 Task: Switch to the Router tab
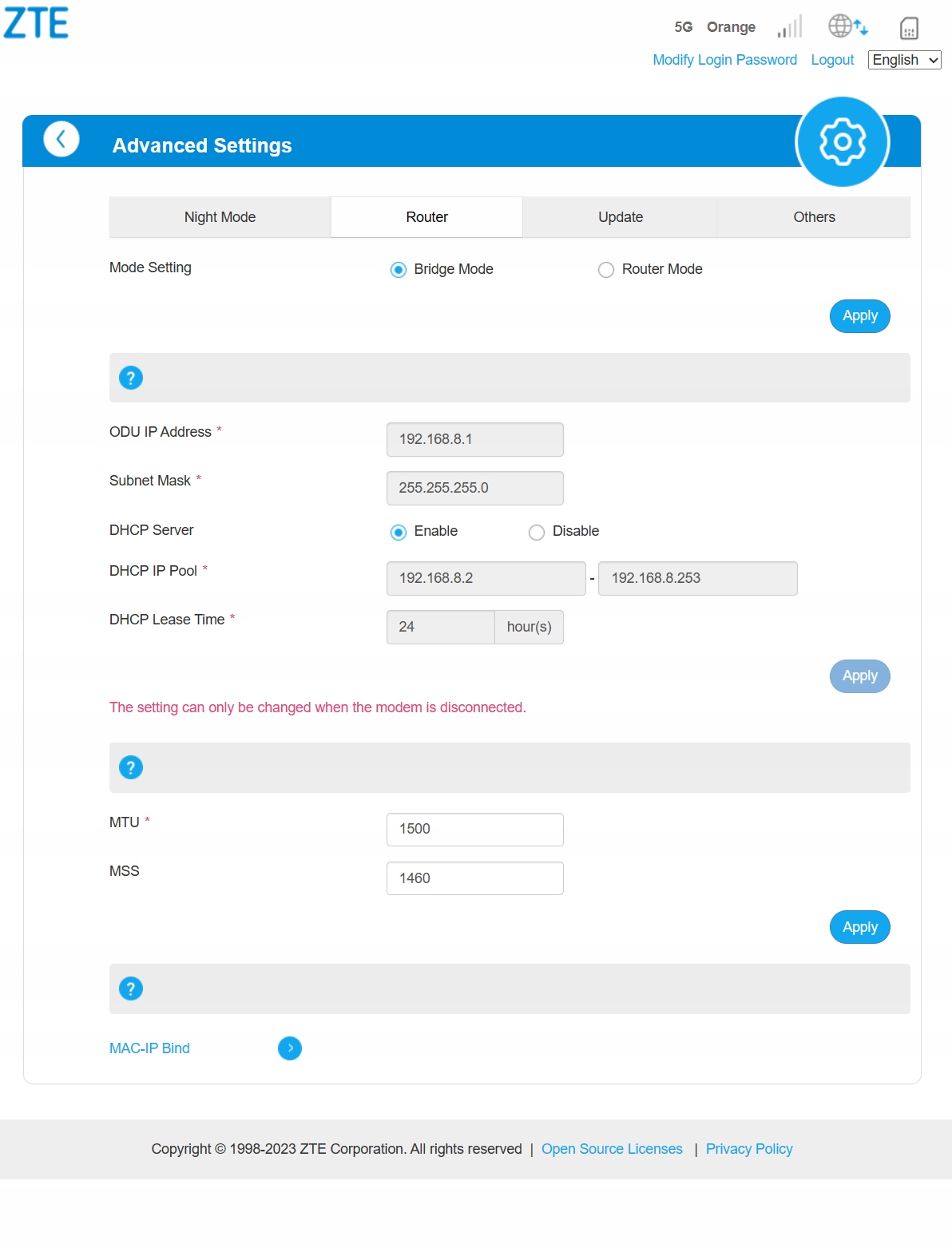point(427,217)
